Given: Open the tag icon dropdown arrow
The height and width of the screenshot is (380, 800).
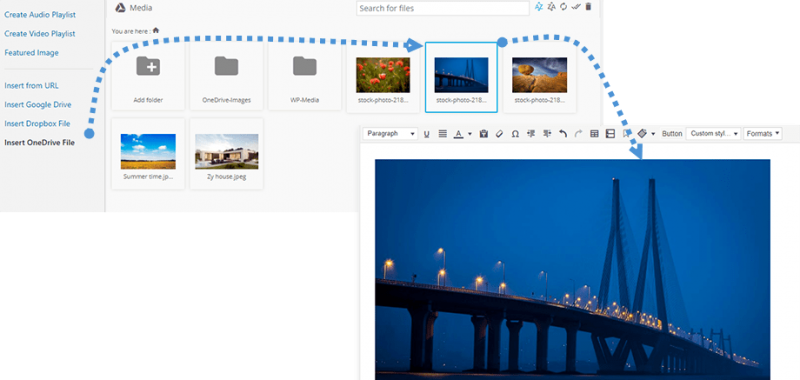Looking at the screenshot, I should (x=654, y=134).
